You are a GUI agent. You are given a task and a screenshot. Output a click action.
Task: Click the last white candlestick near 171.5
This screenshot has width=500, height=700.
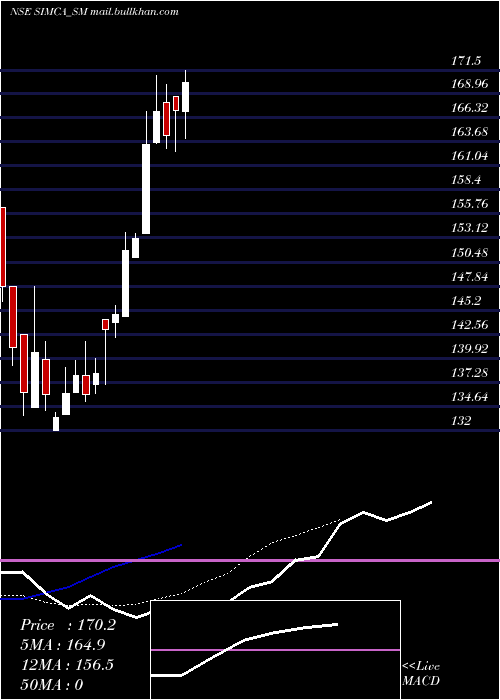185,97
